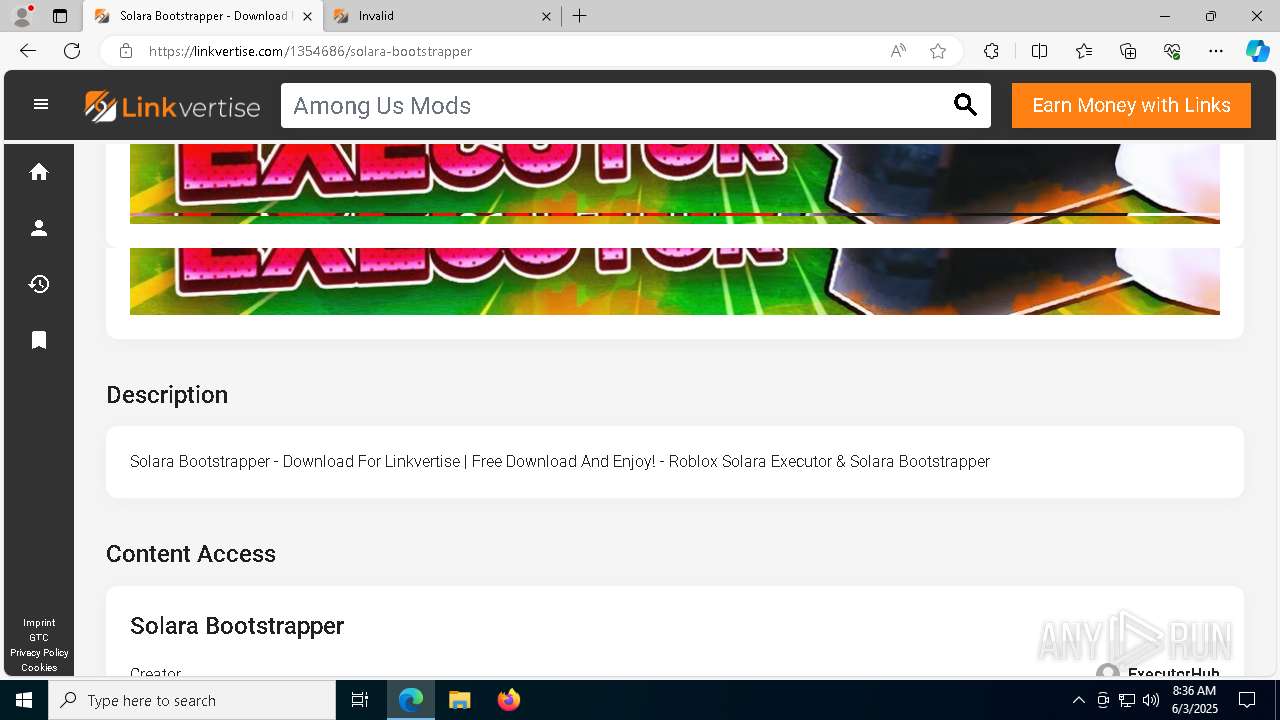Open the Home icon in sidebar
Viewport: 1280px width, 720px height.
pyautogui.click(x=39, y=172)
